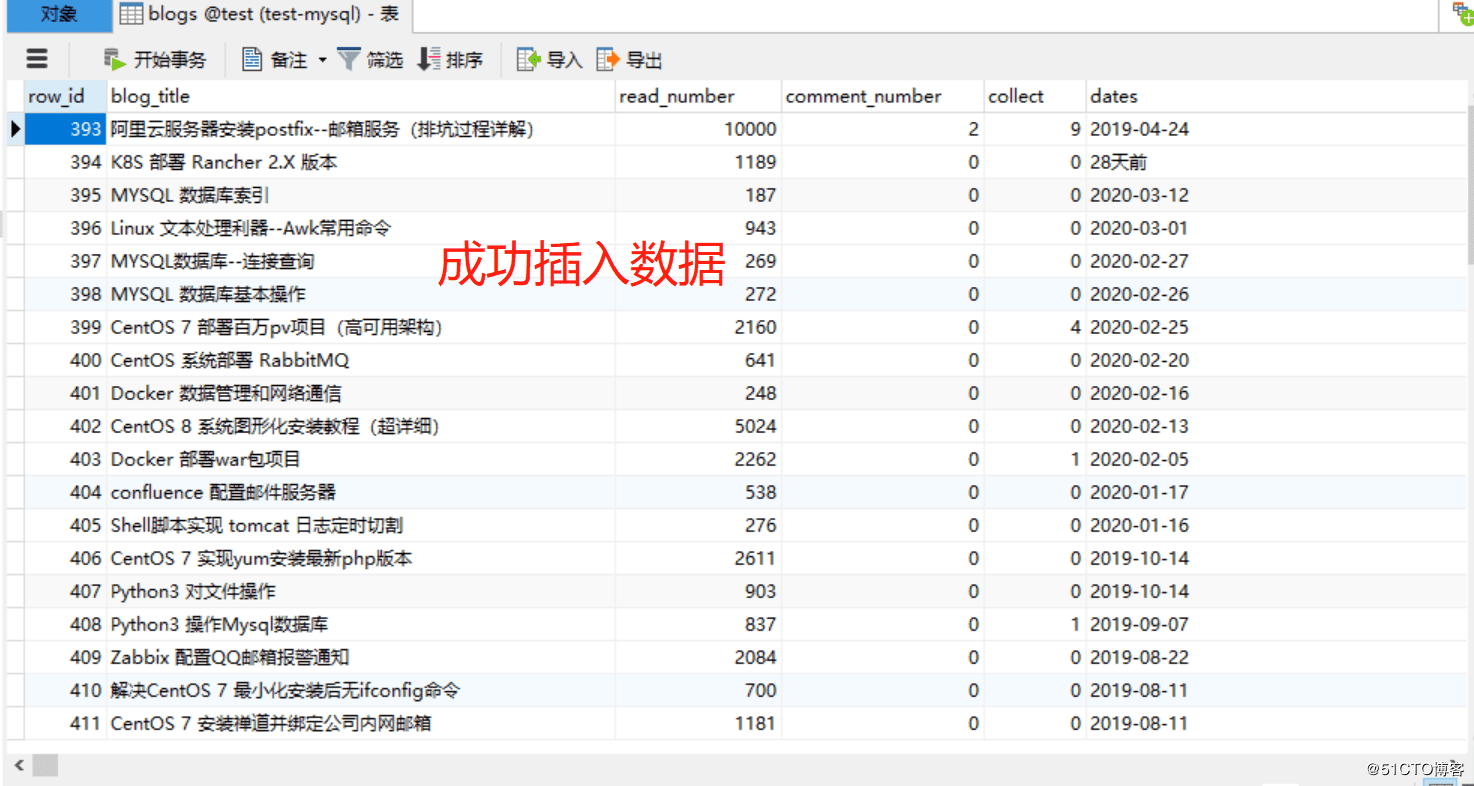Click the comment_number column header
Screen dimensions: 1474x786
pyautogui.click(x=862, y=96)
